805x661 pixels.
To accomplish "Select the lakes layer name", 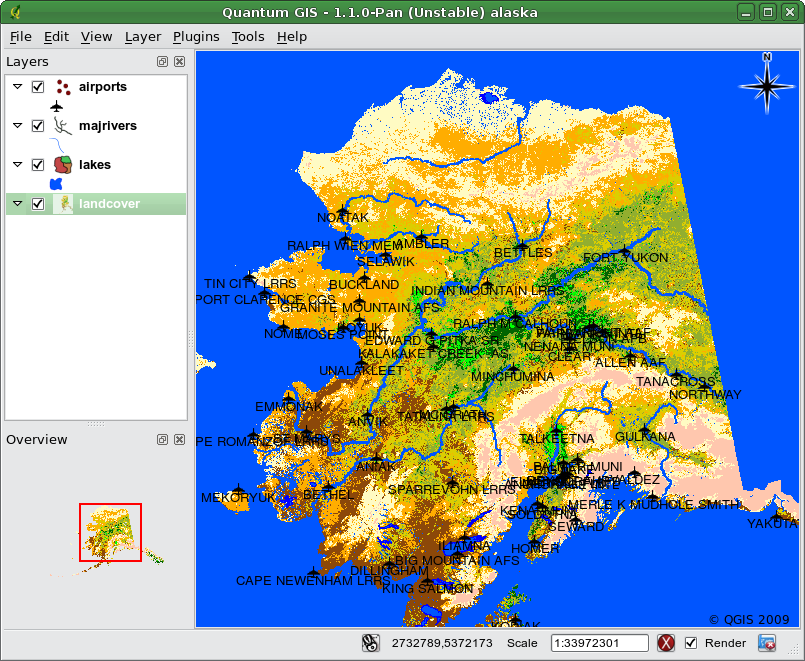I will click(x=94, y=165).
